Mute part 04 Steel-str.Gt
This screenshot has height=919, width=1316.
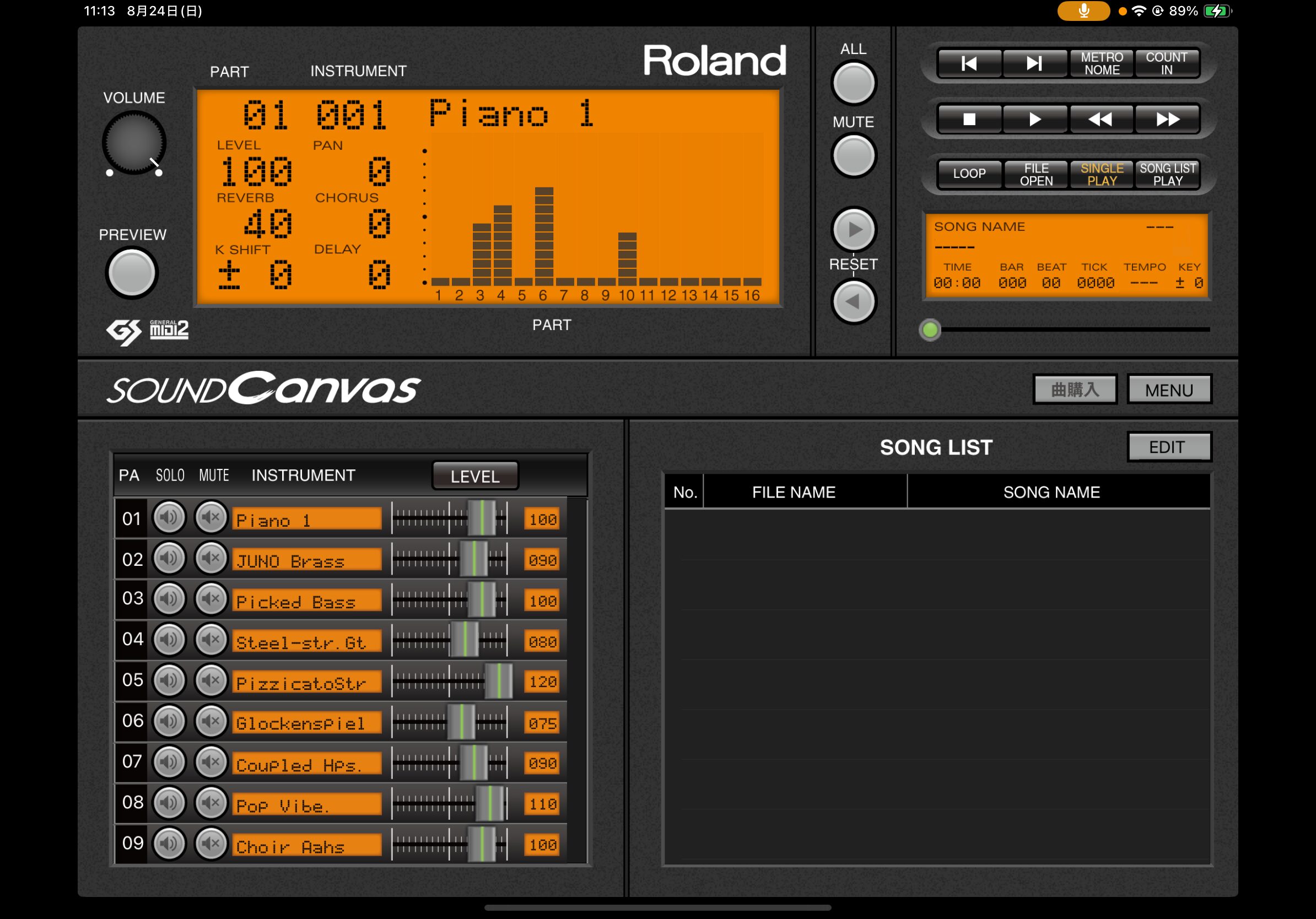(x=211, y=640)
